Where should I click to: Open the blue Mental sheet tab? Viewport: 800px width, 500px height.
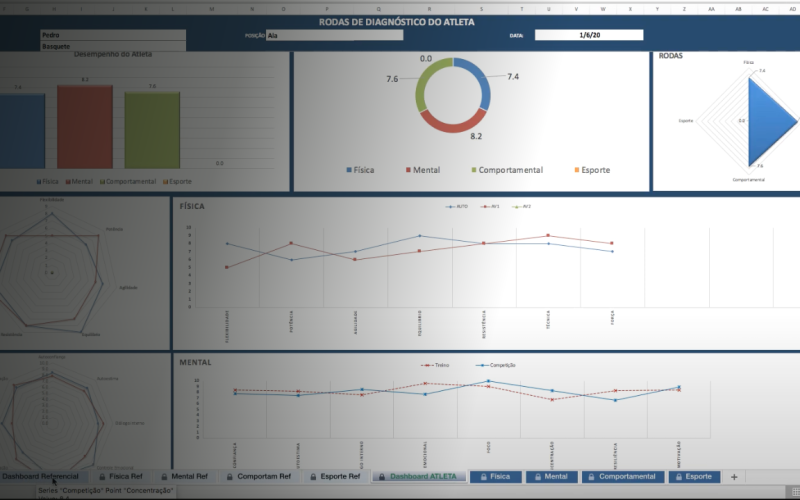click(x=555, y=477)
